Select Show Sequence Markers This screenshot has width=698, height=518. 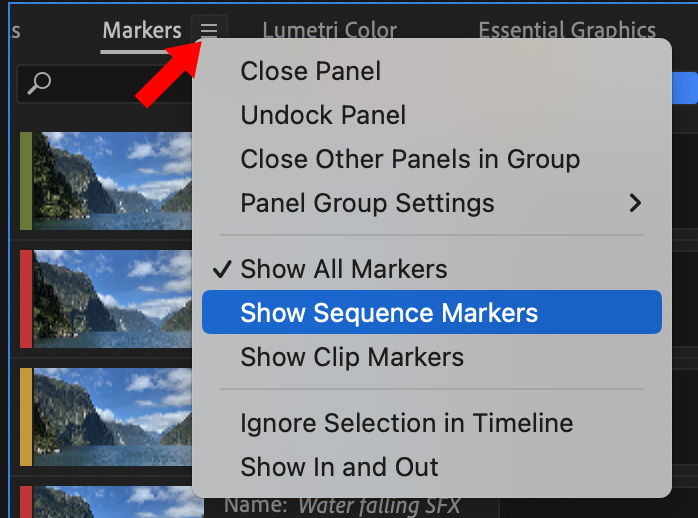[x=389, y=313]
